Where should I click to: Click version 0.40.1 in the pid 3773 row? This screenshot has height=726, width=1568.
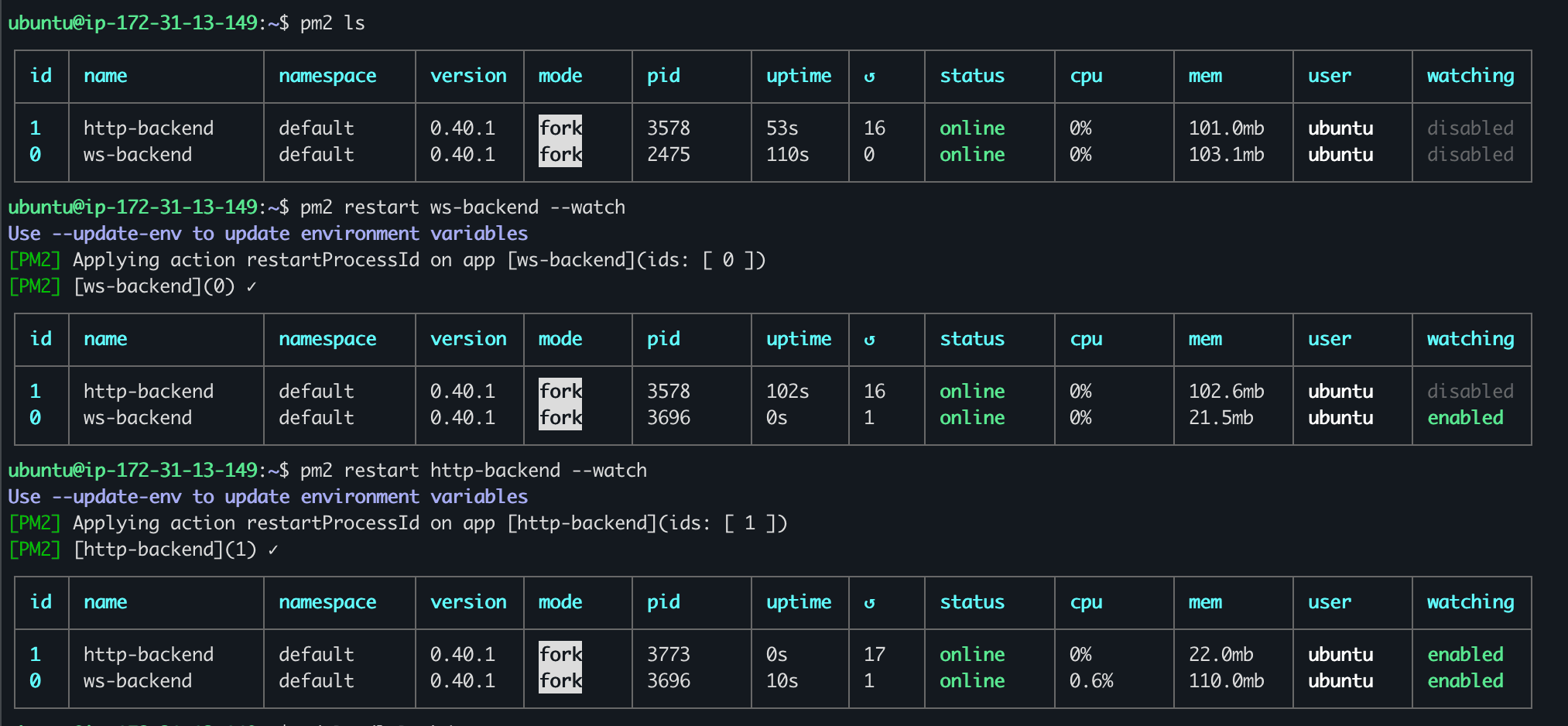coord(463,654)
